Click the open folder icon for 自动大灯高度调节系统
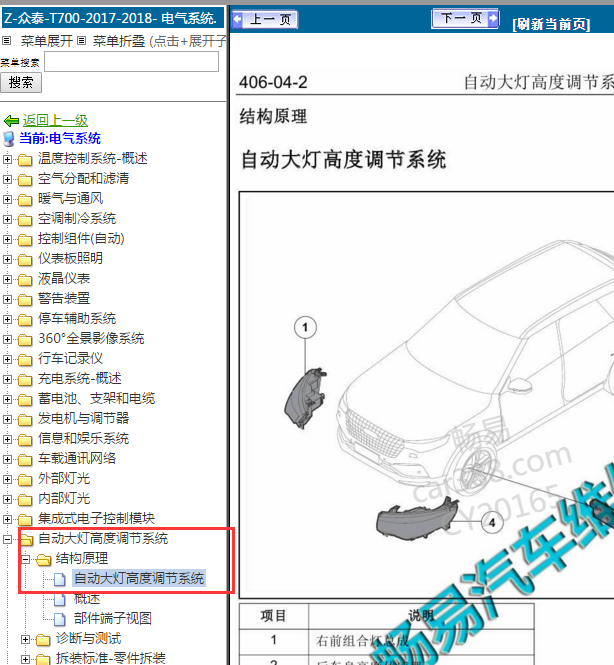This screenshot has height=665, width=614. pyautogui.click(x=26, y=539)
